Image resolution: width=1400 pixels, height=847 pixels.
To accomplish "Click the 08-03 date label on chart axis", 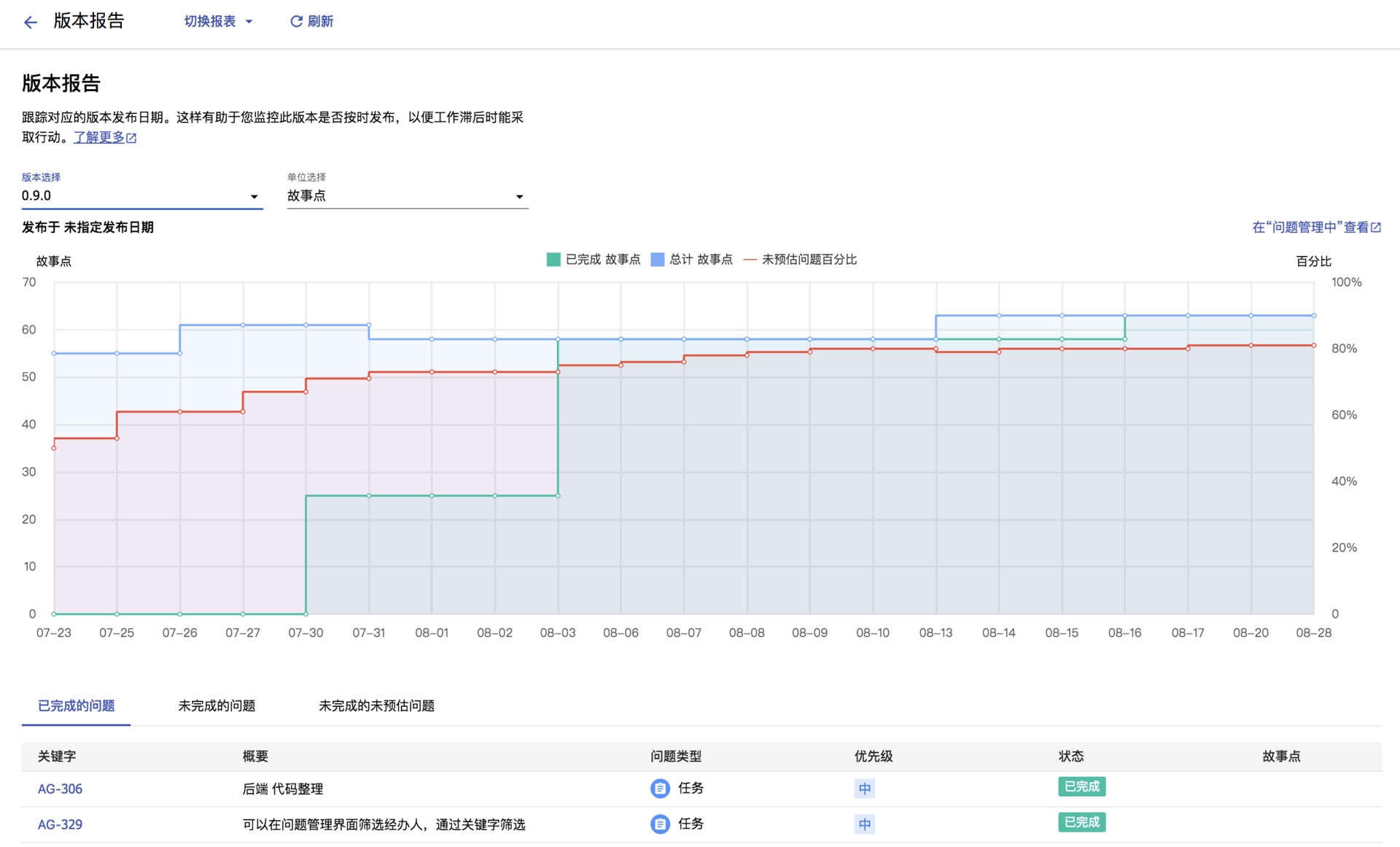I will point(558,633).
